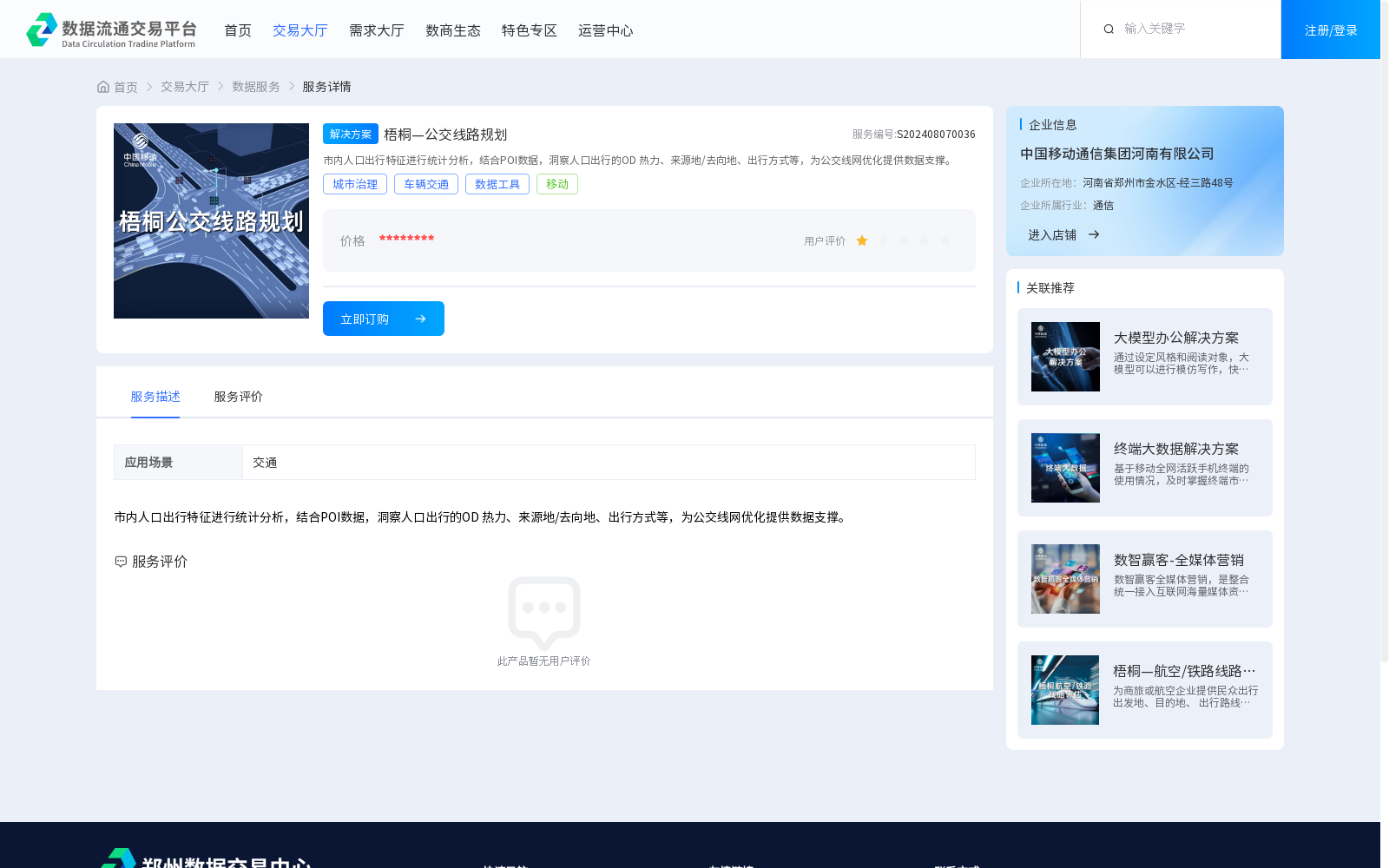
Task: Click arrow icon next to 进入店铺
Action: [1094, 234]
